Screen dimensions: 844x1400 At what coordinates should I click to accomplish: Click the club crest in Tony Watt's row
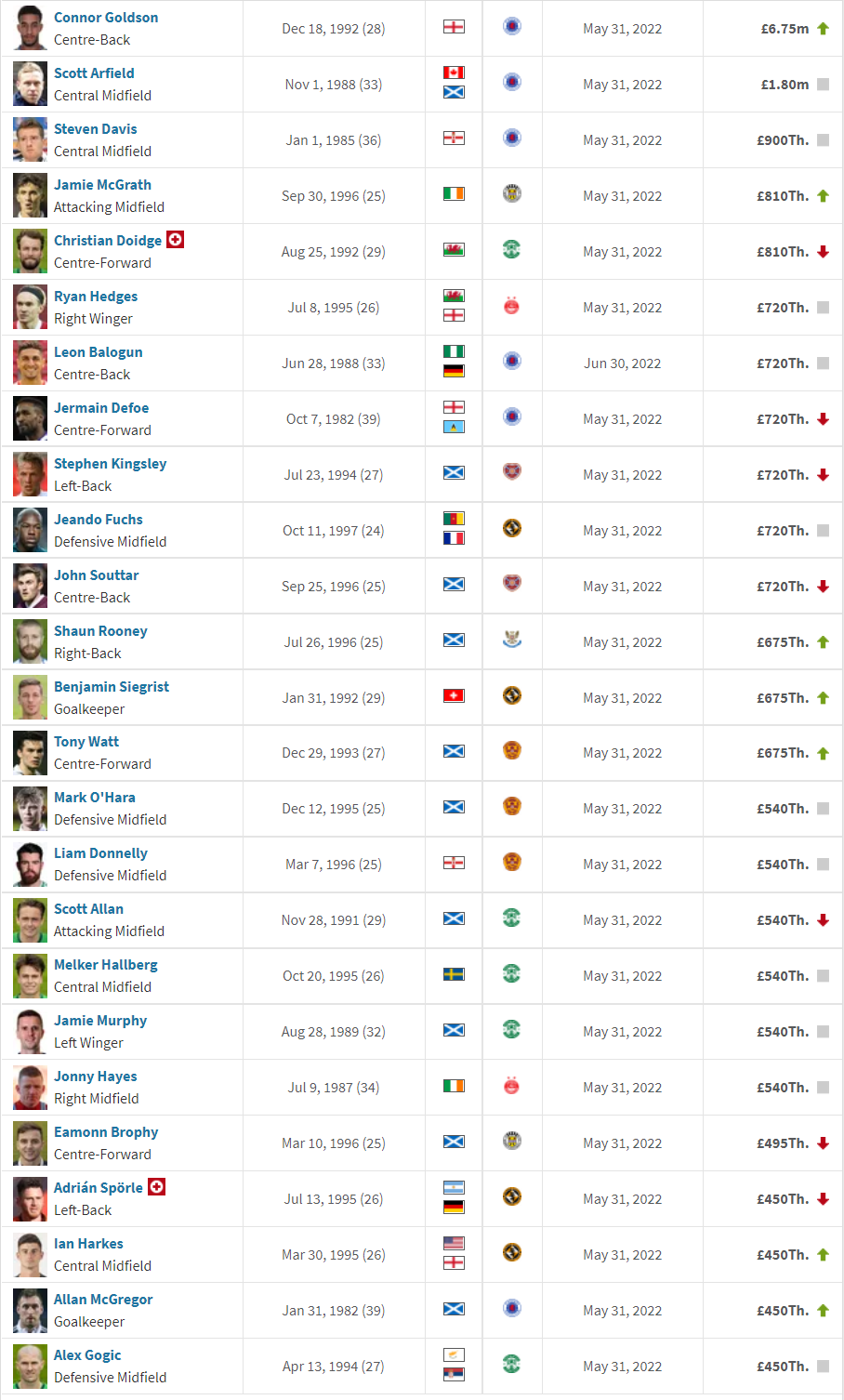coord(511,750)
